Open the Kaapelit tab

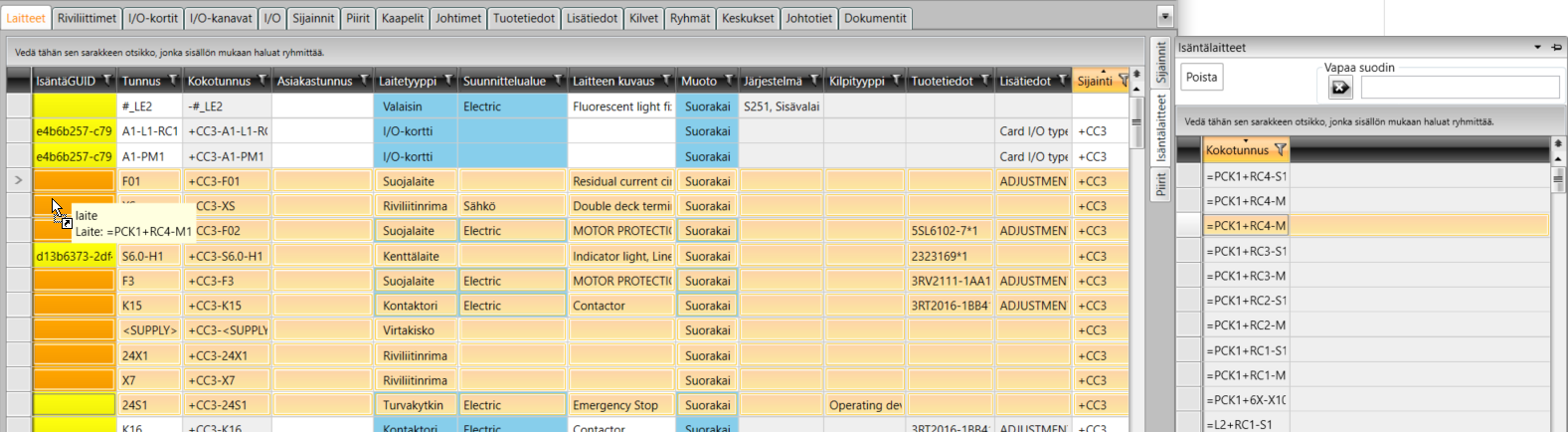(402, 18)
